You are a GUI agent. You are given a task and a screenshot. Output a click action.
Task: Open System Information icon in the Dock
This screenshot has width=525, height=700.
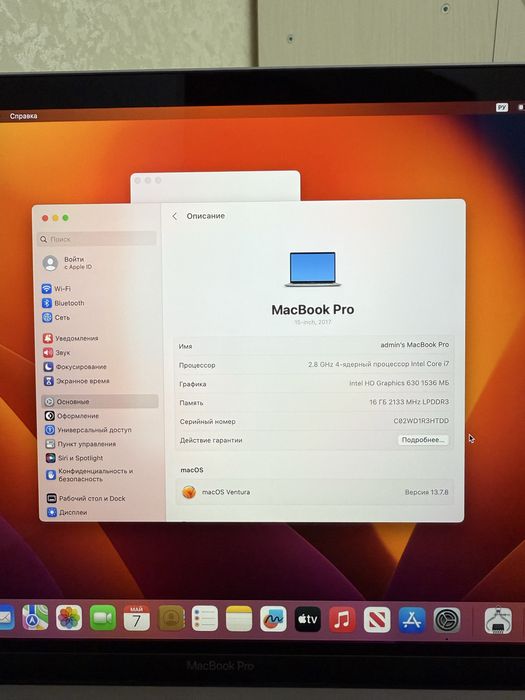(x=498, y=621)
